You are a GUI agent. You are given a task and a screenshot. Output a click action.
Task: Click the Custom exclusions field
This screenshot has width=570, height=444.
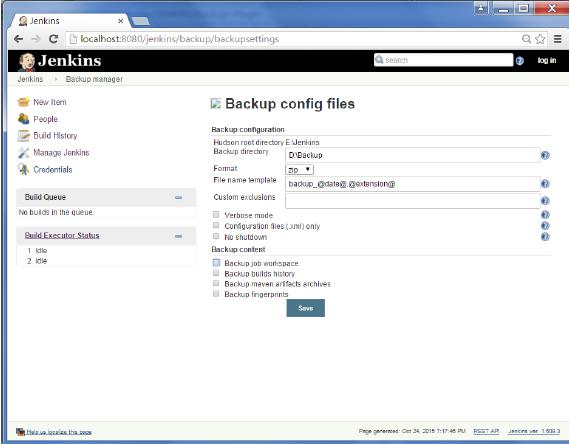pos(413,201)
